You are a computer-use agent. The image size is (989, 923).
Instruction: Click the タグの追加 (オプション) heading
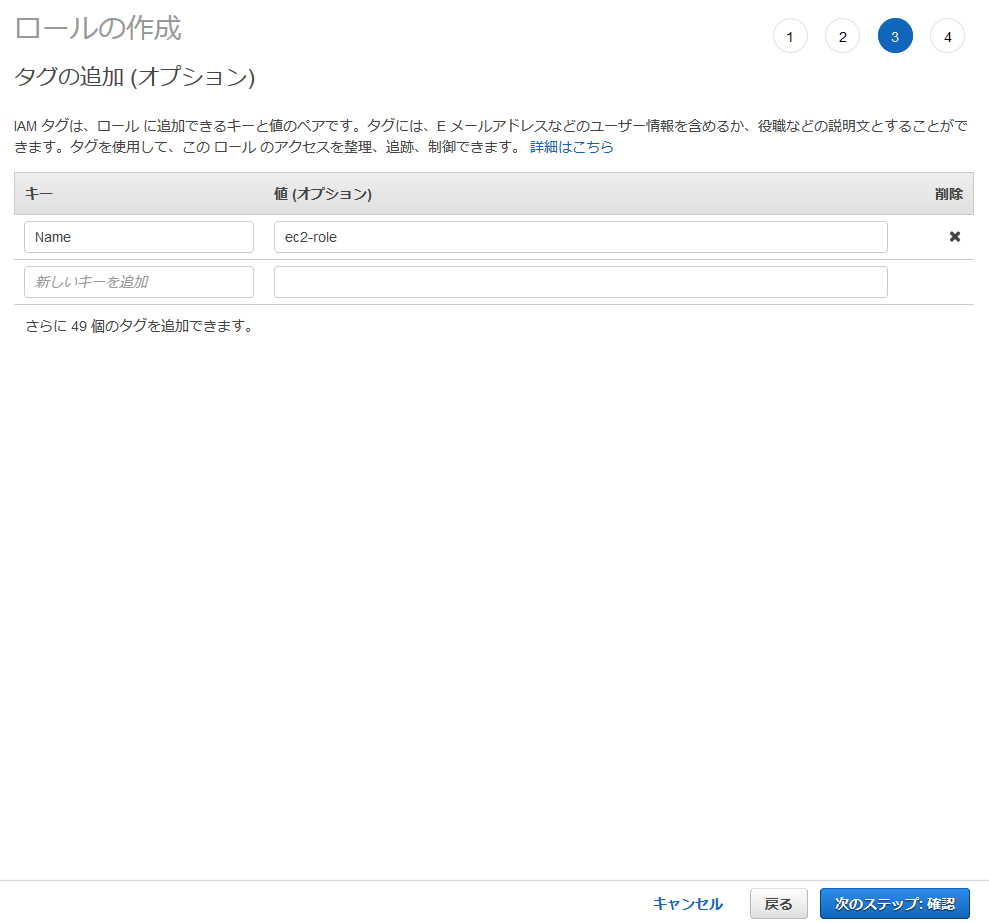135,77
